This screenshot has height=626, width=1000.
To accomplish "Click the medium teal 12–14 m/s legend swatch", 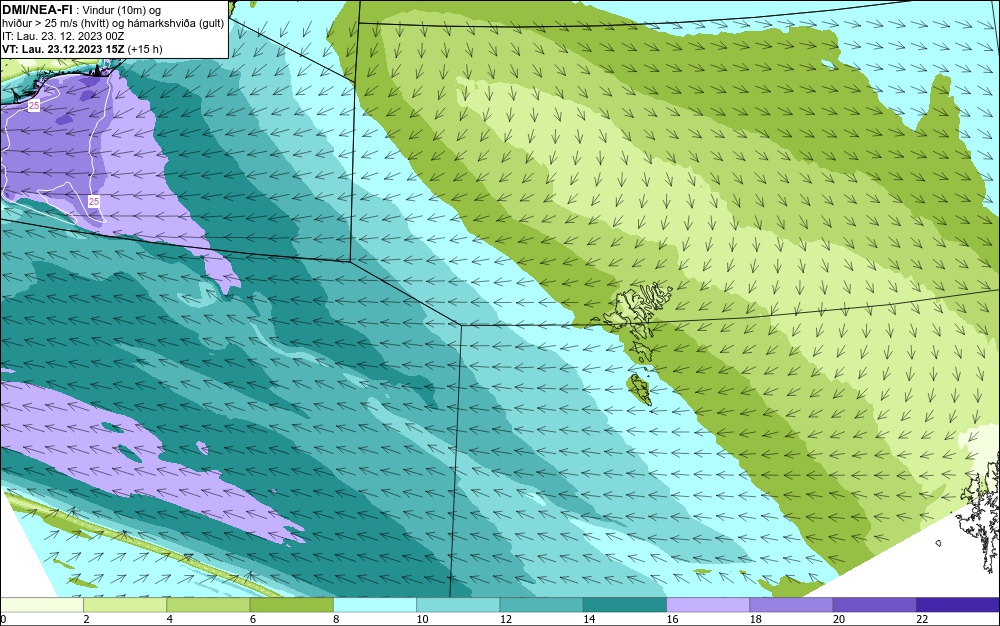I will pos(541,605).
